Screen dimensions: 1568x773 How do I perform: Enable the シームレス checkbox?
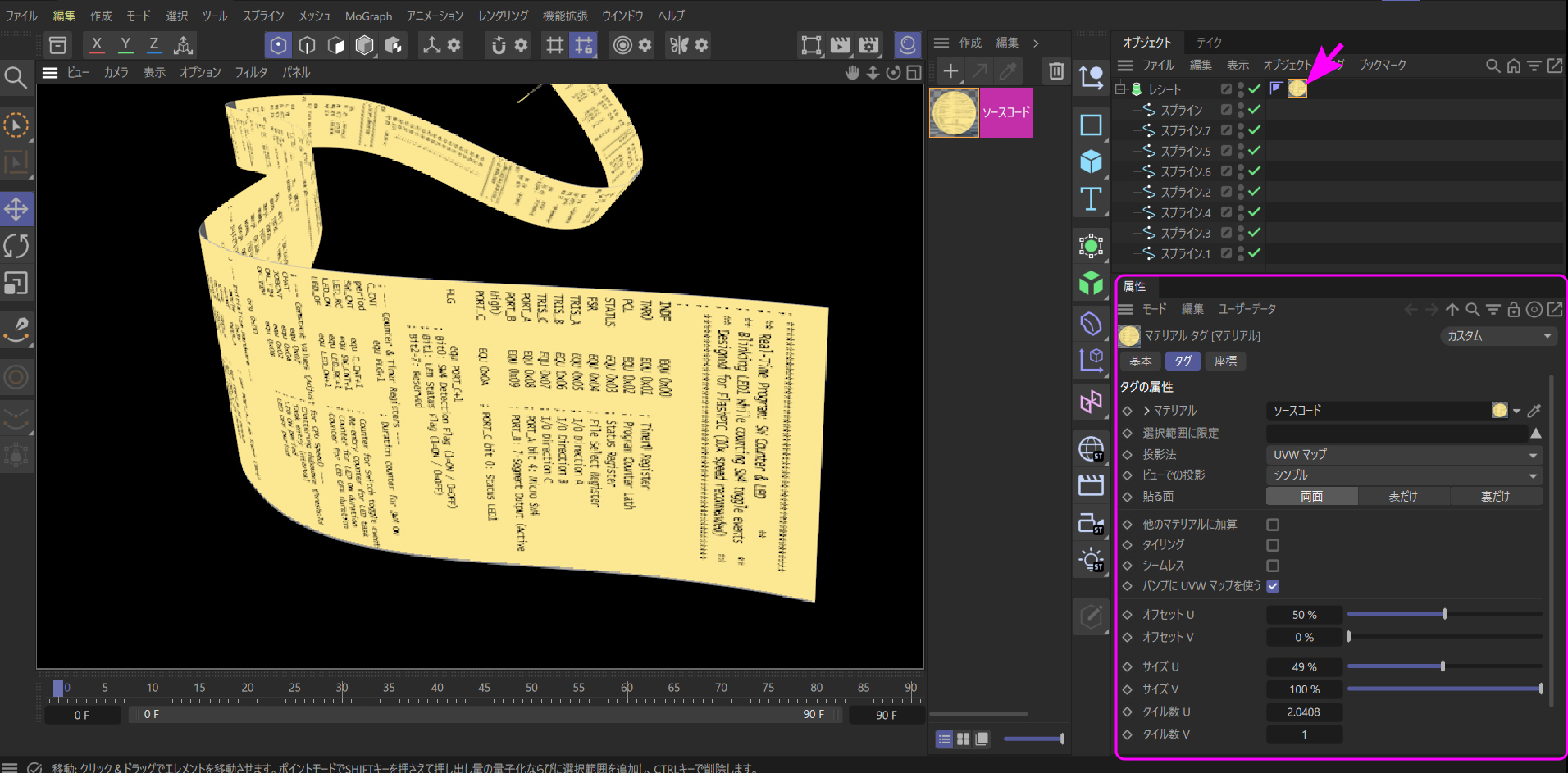click(x=1273, y=566)
